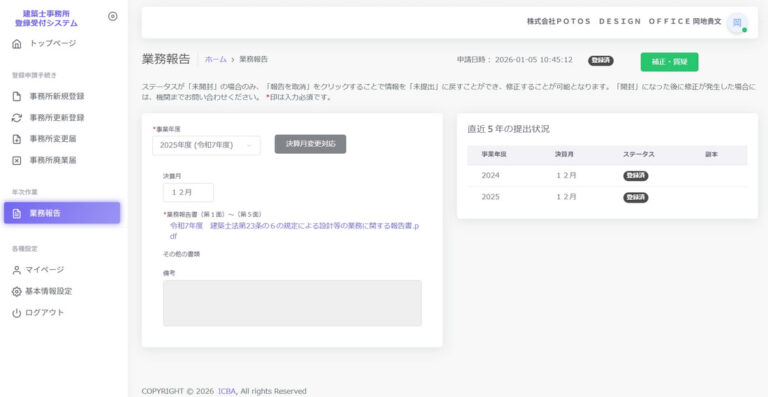Click the user avatar in the header
The image size is (768, 397).
point(737,23)
